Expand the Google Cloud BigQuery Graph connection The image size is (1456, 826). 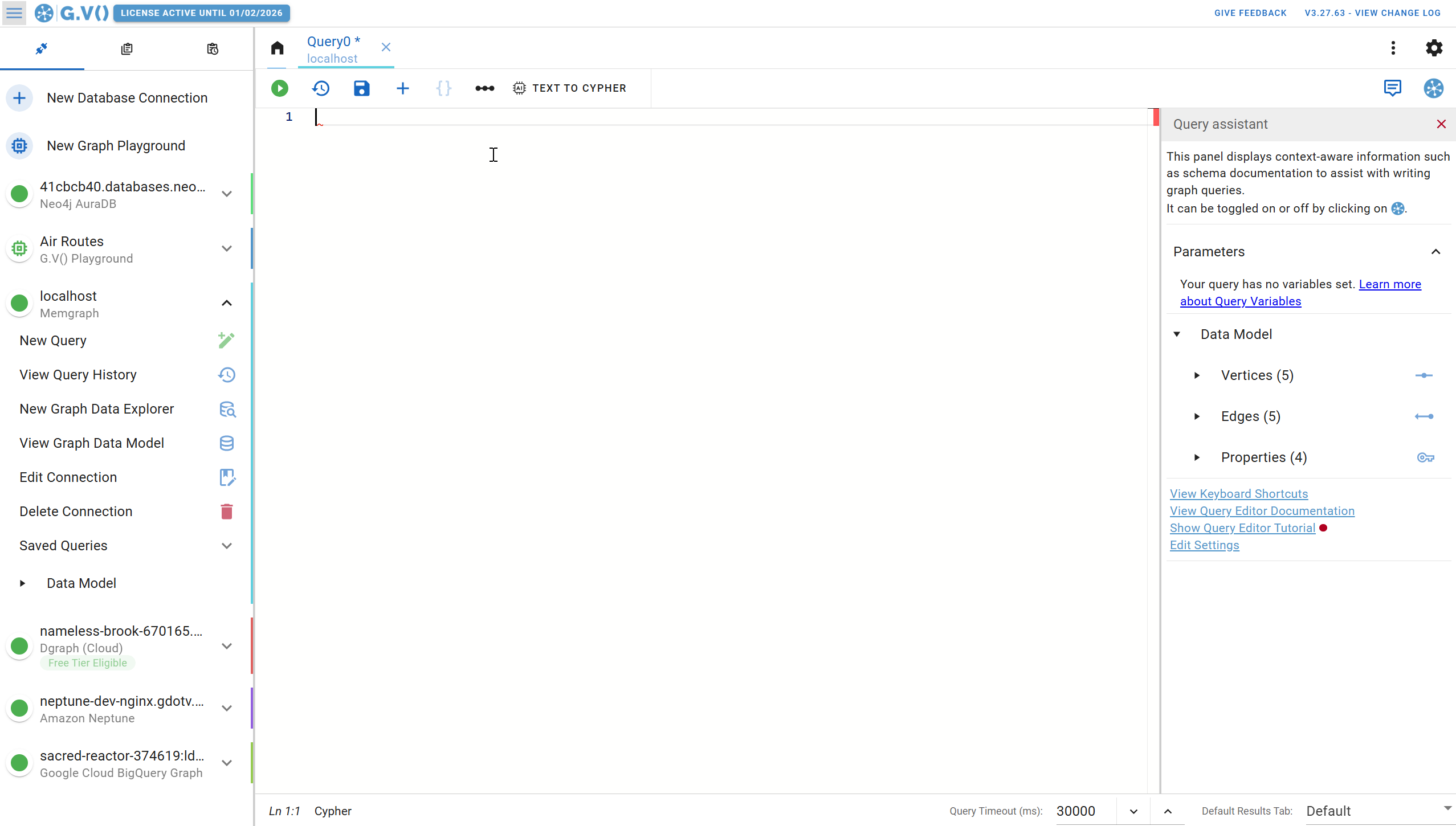tap(226, 763)
